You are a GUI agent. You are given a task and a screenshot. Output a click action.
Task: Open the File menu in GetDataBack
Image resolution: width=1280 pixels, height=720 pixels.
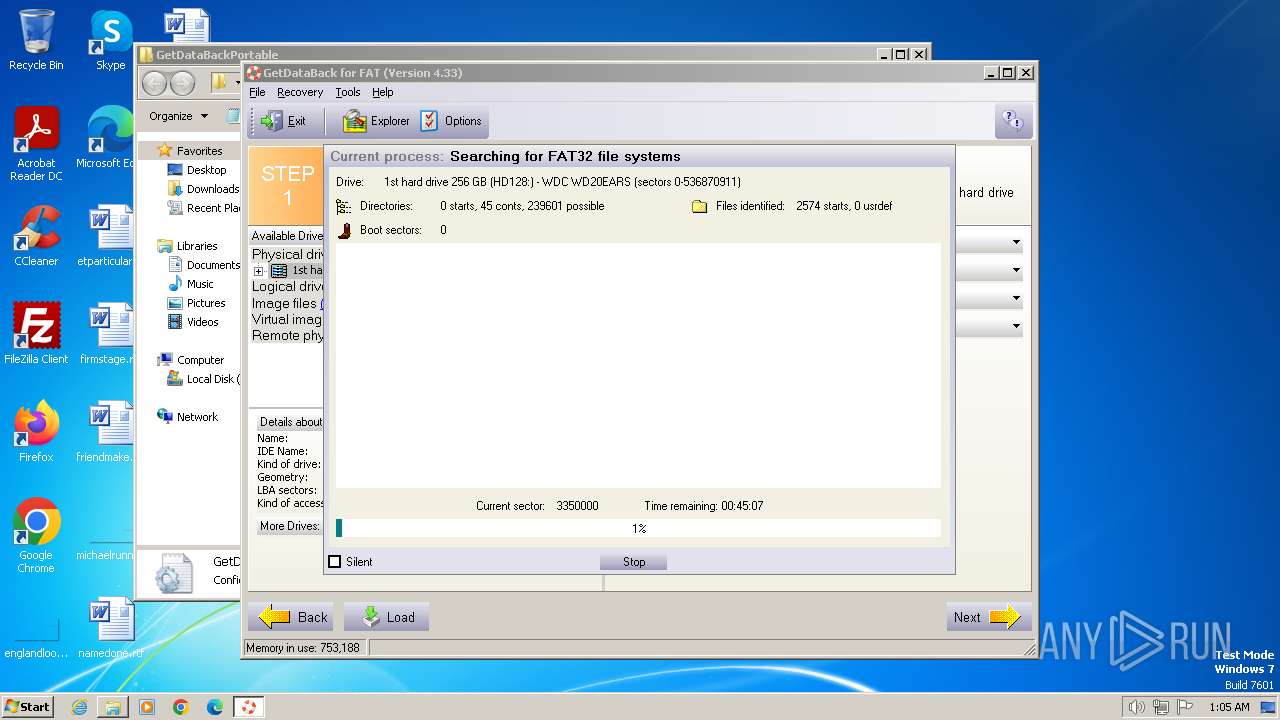(x=257, y=92)
